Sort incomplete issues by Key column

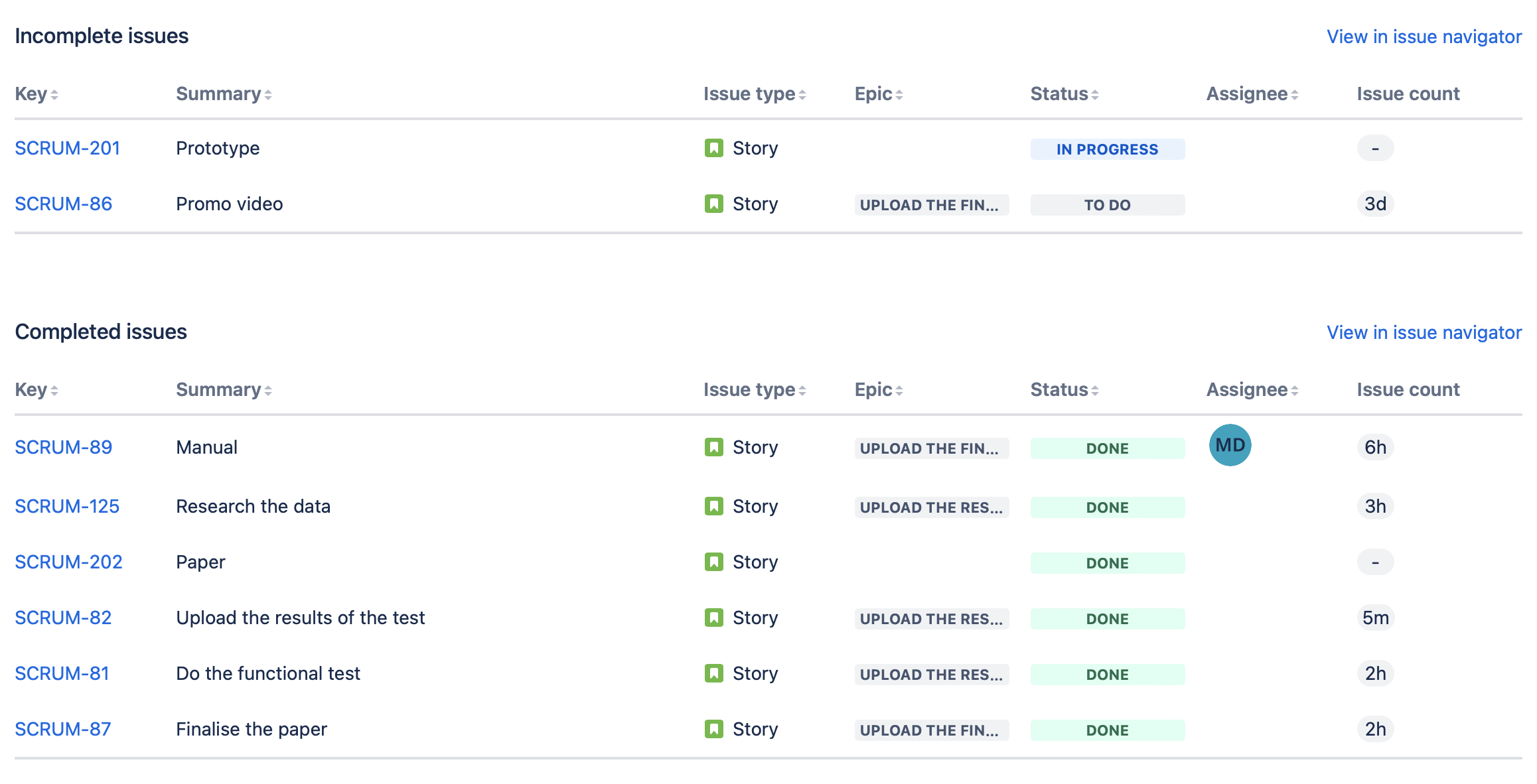tap(37, 94)
